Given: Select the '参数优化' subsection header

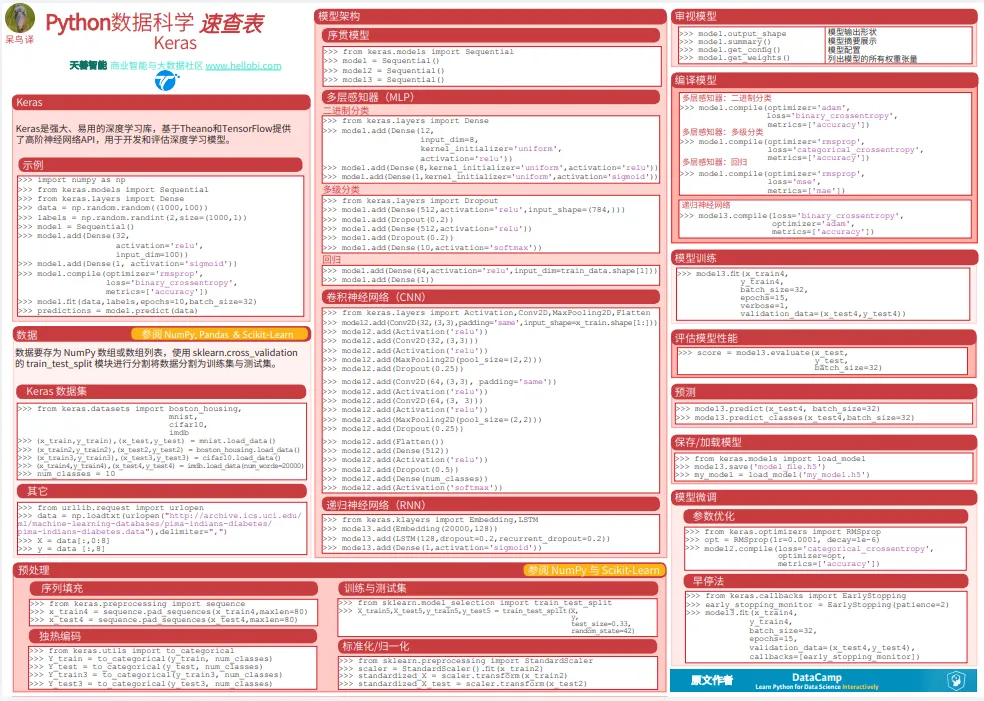Looking at the screenshot, I should click(x=826, y=516).
